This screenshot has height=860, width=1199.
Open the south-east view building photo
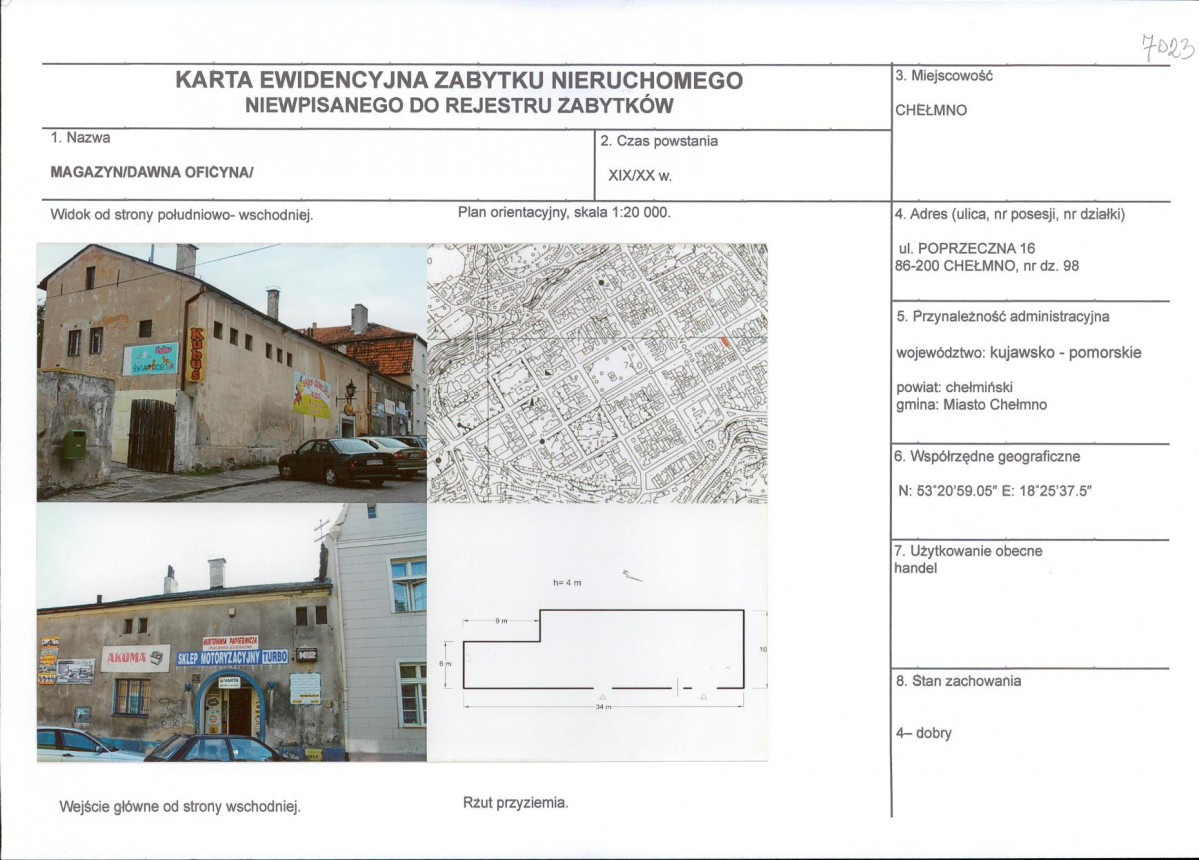click(232, 372)
